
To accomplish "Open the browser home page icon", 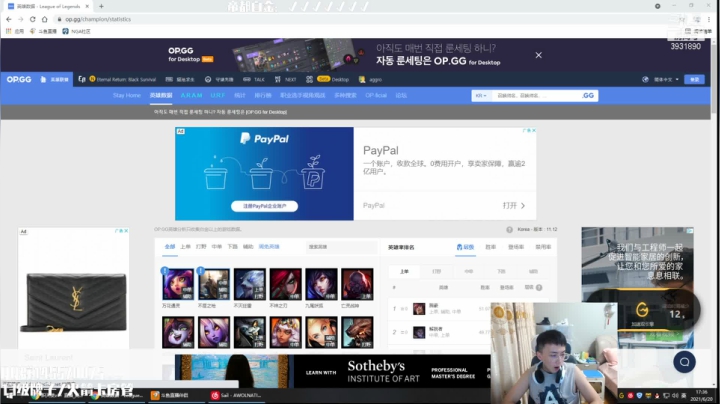I will pos(45,19).
